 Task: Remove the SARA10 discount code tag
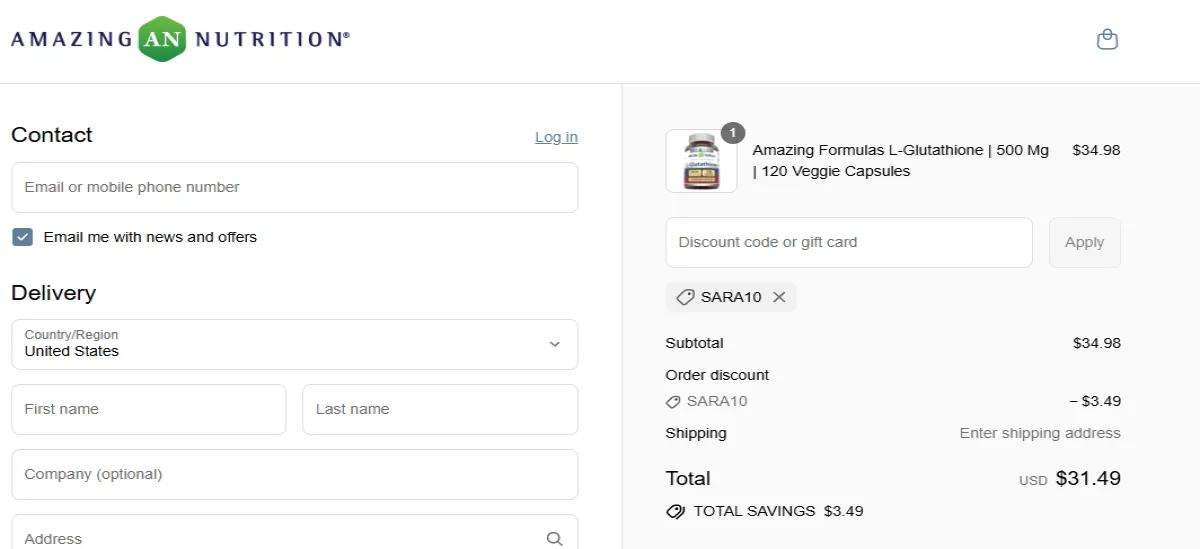(x=779, y=297)
